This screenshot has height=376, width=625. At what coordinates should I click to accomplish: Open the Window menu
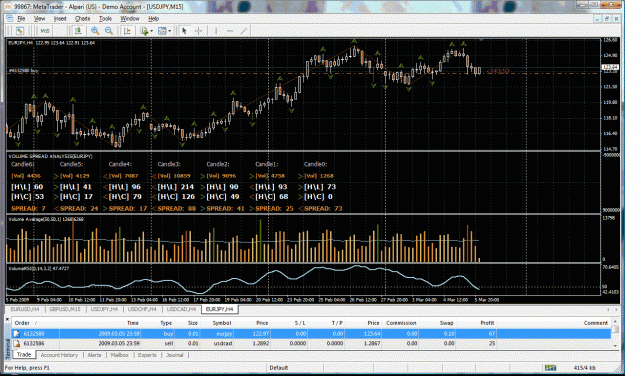pyautogui.click(x=130, y=18)
